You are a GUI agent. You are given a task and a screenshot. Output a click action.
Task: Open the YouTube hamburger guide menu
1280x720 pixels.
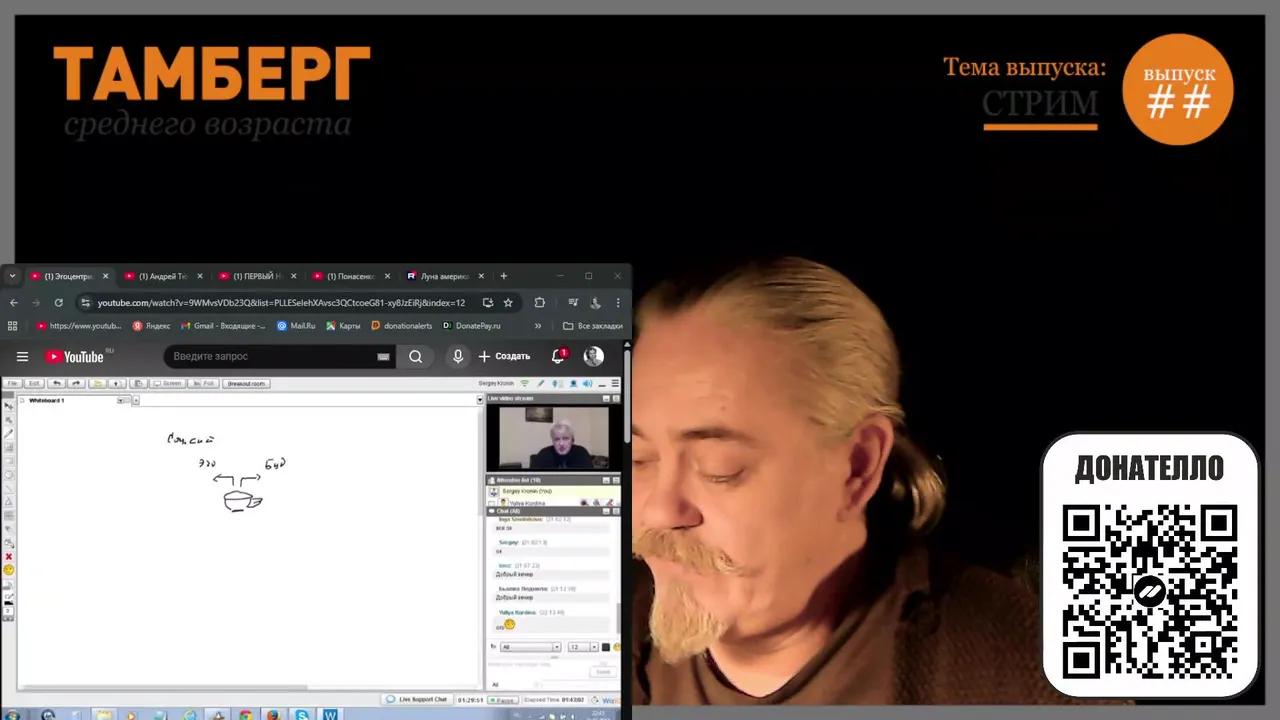[x=22, y=356]
